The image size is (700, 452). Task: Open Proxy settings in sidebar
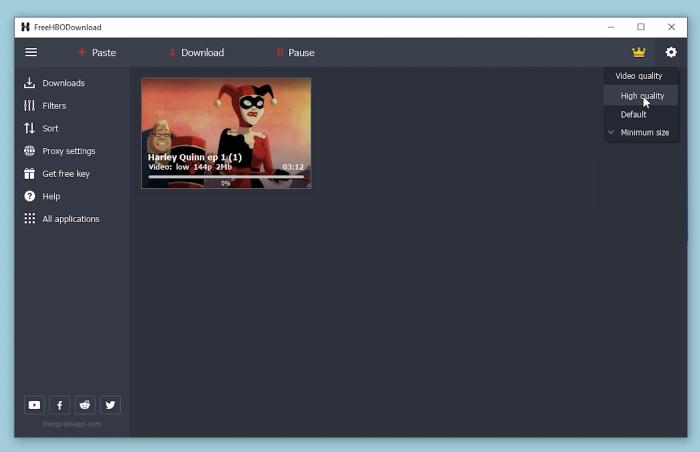coord(60,151)
